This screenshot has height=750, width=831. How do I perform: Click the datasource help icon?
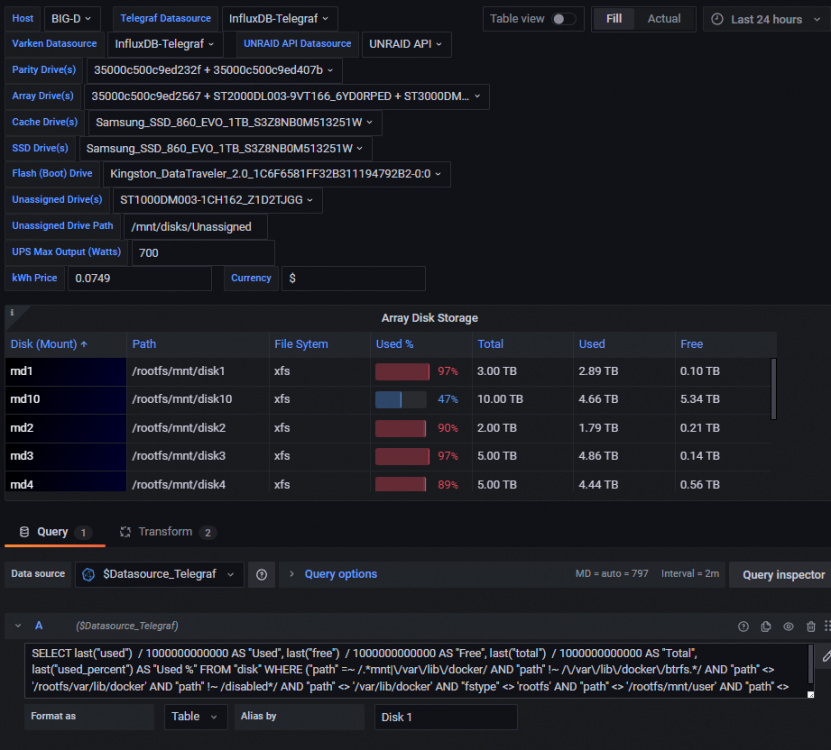point(261,575)
